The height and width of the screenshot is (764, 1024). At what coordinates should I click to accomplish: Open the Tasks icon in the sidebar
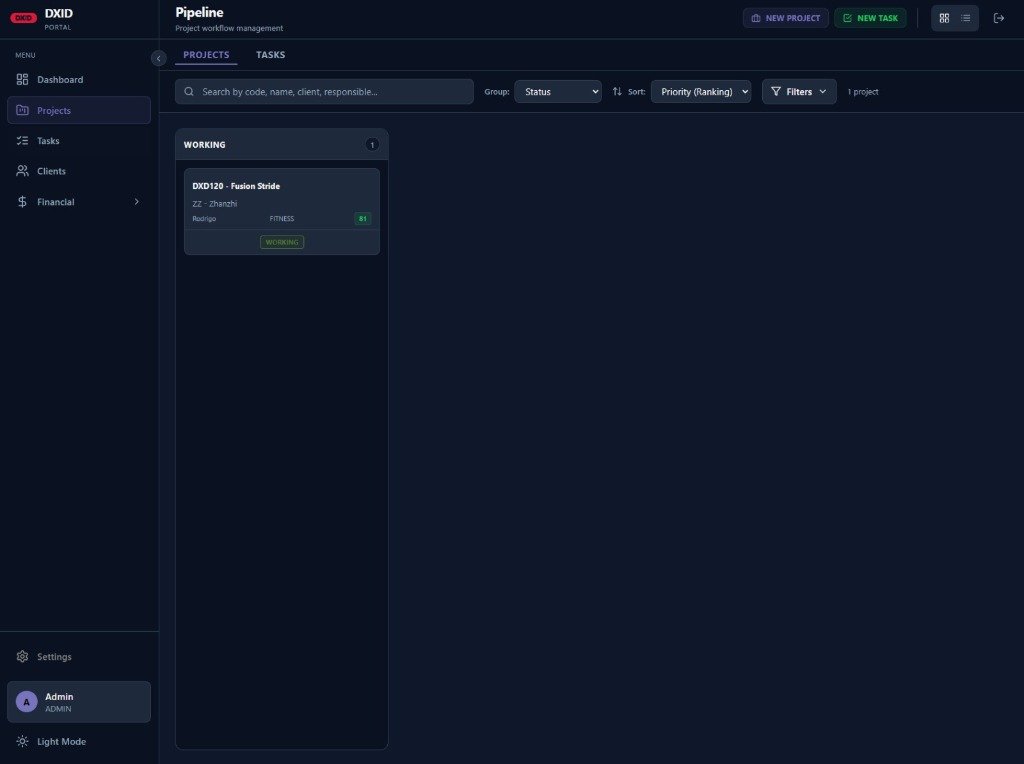point(23,140)
